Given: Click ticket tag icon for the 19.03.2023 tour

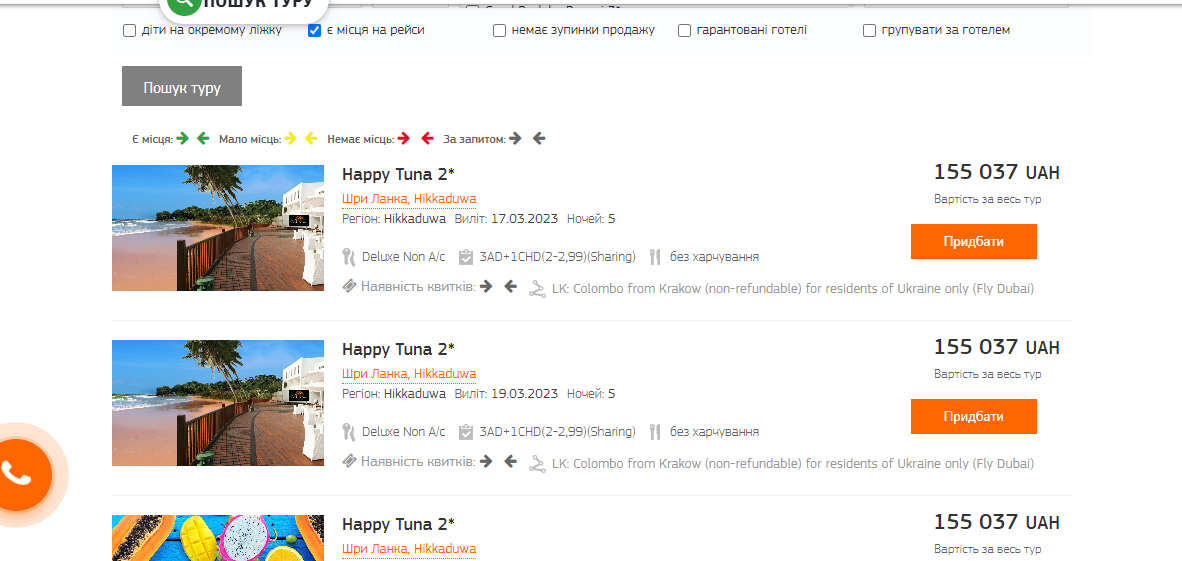Looking at the screenshot, I should tap(349, 461).
